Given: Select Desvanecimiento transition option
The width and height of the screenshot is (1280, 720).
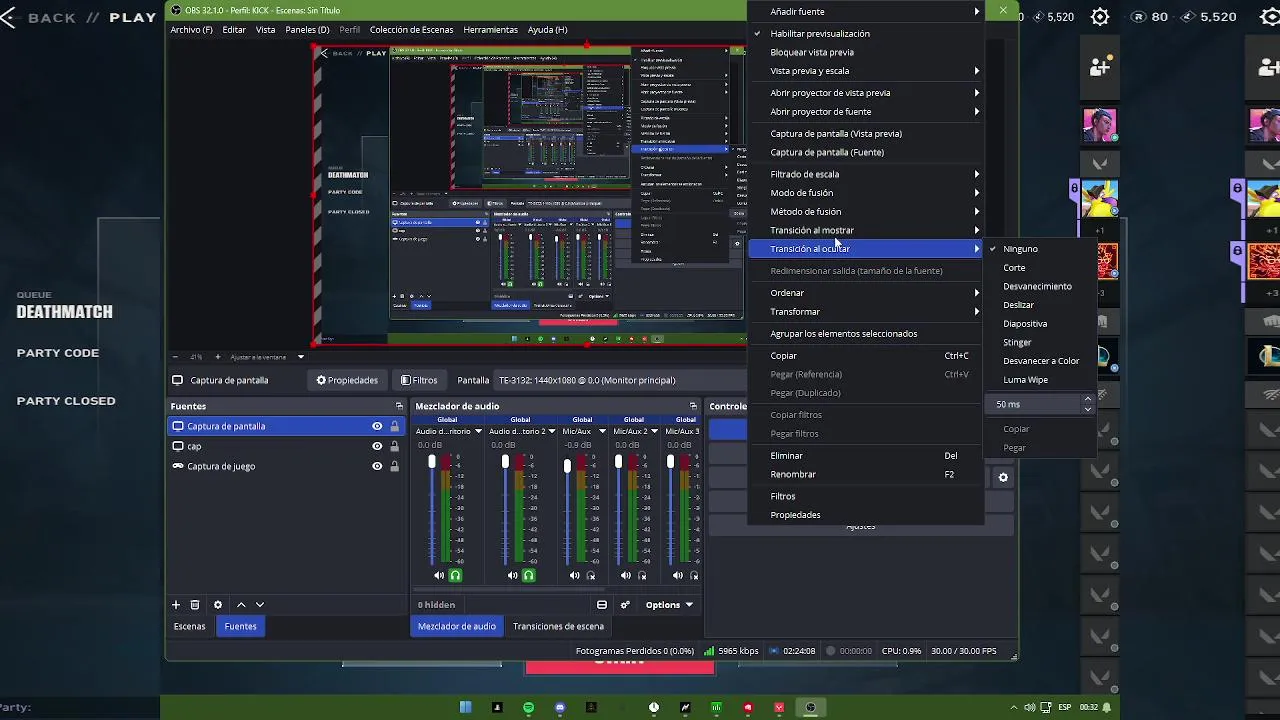Looking at the screenshot, I should coord(1041,286).
